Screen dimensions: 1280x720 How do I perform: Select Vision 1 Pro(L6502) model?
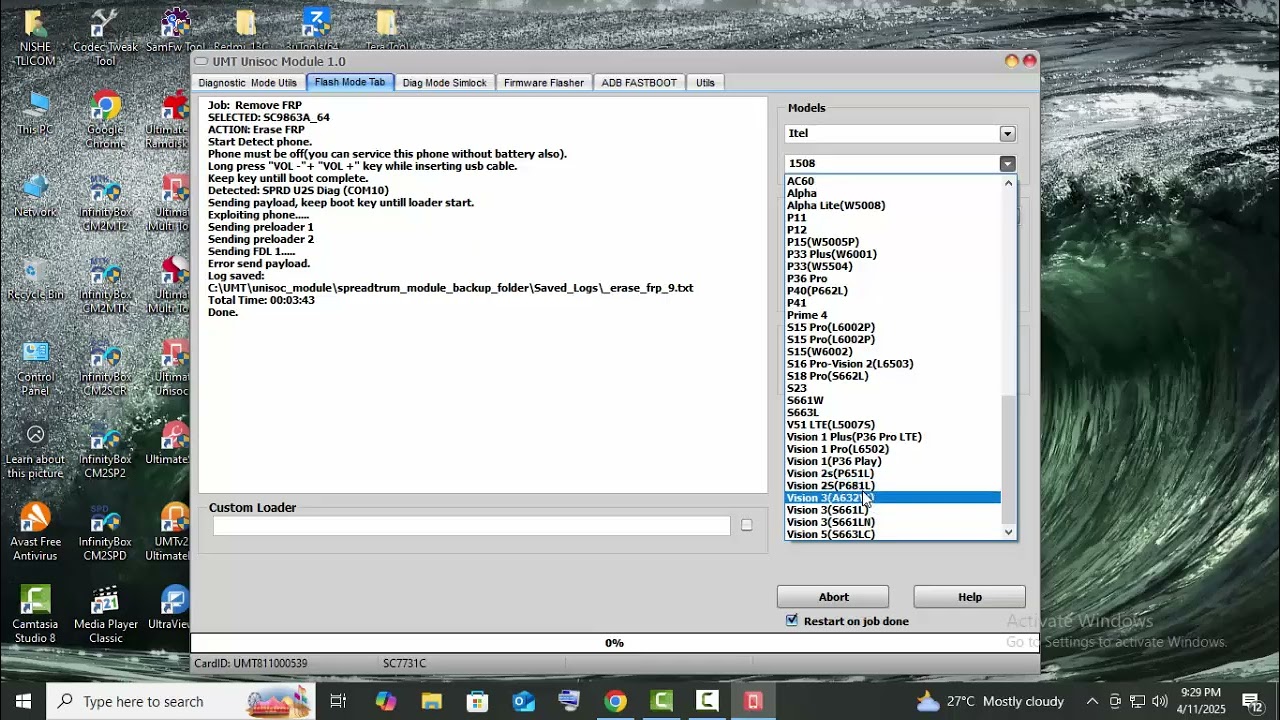(838, 449)
